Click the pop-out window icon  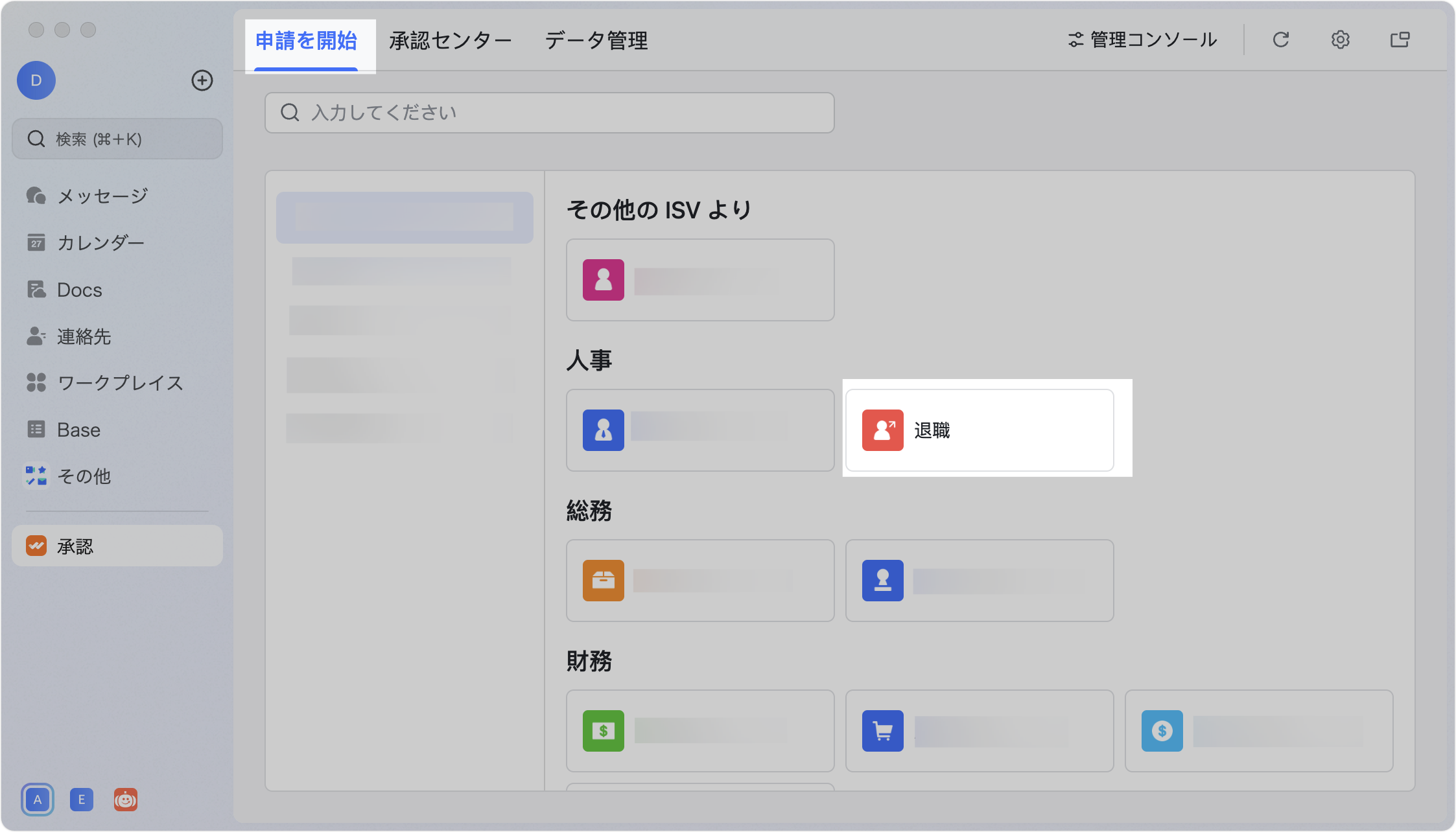click(1400, 40)
